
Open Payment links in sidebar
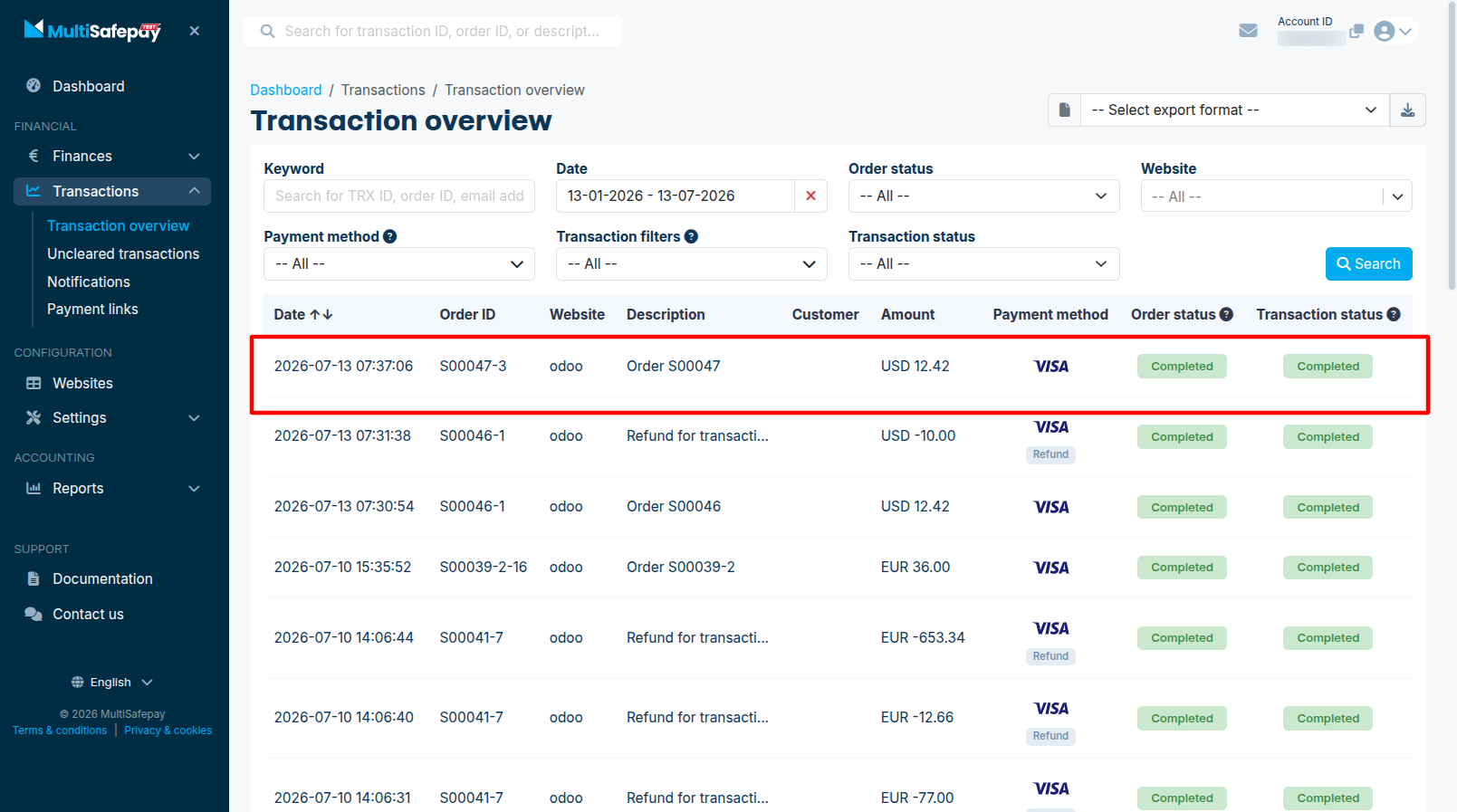click(92, 309)
